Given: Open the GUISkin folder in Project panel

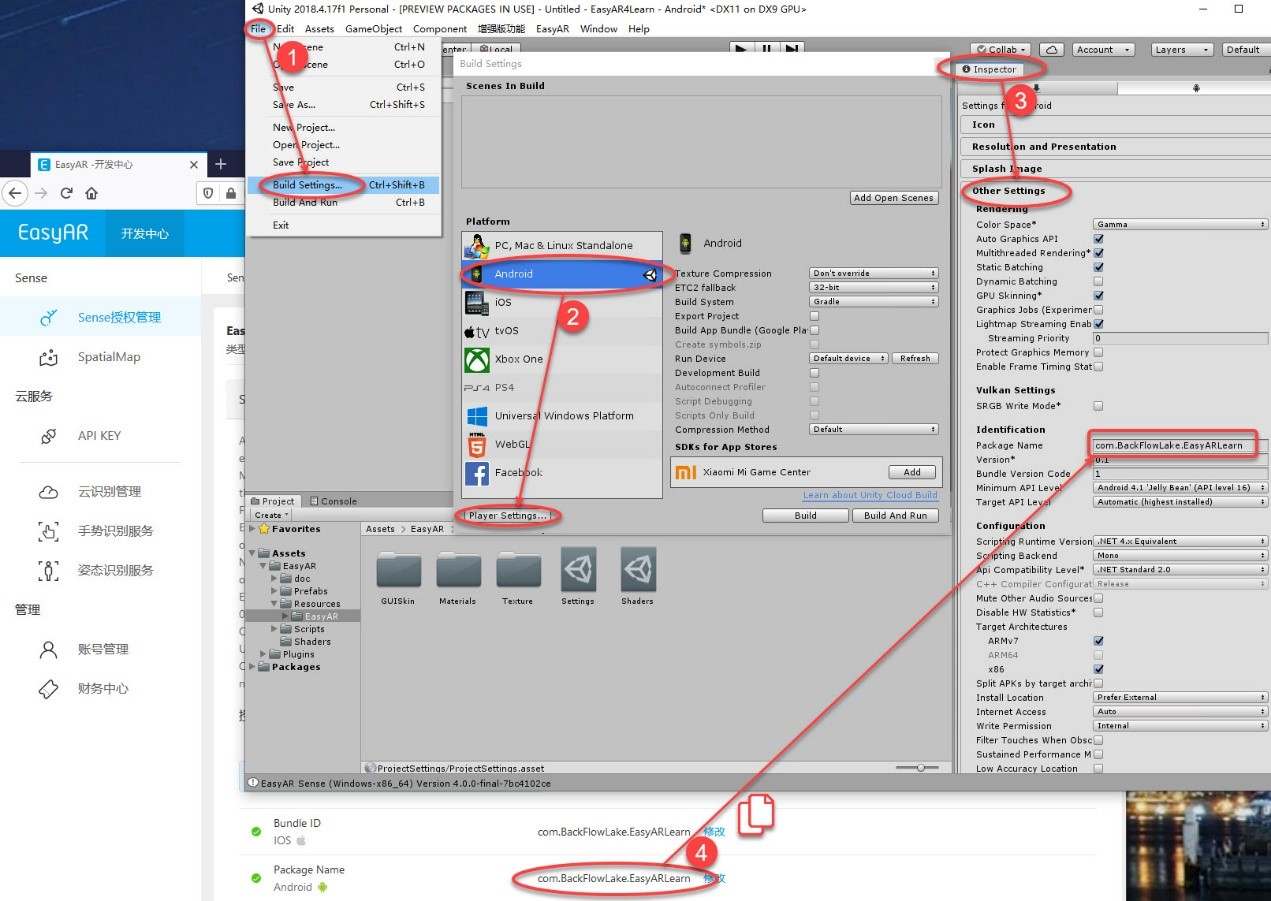Looking at the screenshot, I should (x=398, y=569).
